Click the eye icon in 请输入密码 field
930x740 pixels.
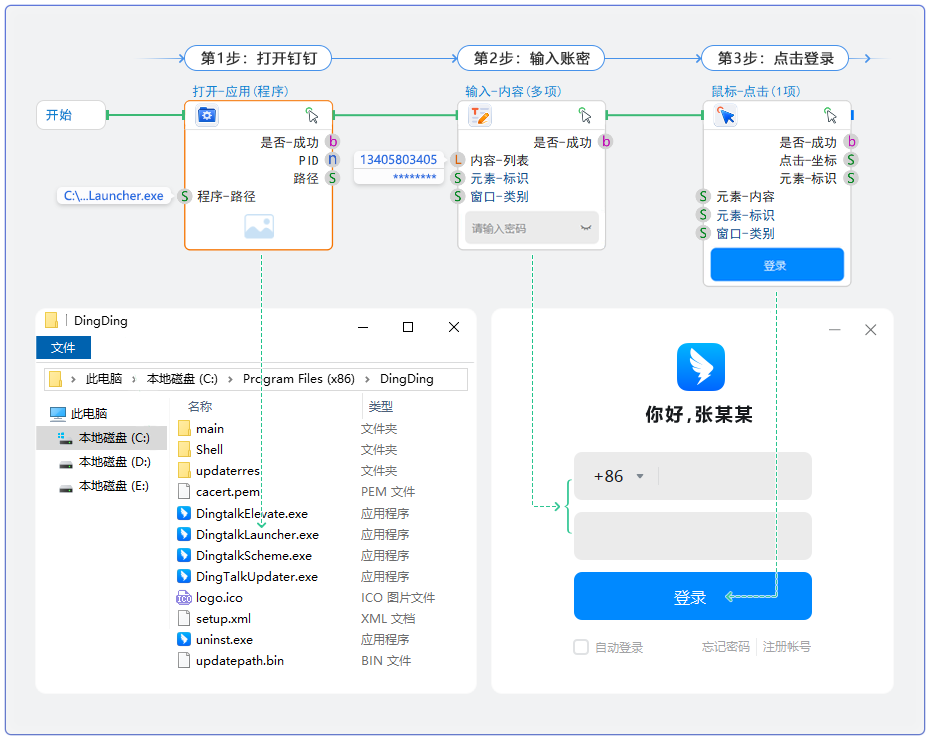[x=586, y=228]
